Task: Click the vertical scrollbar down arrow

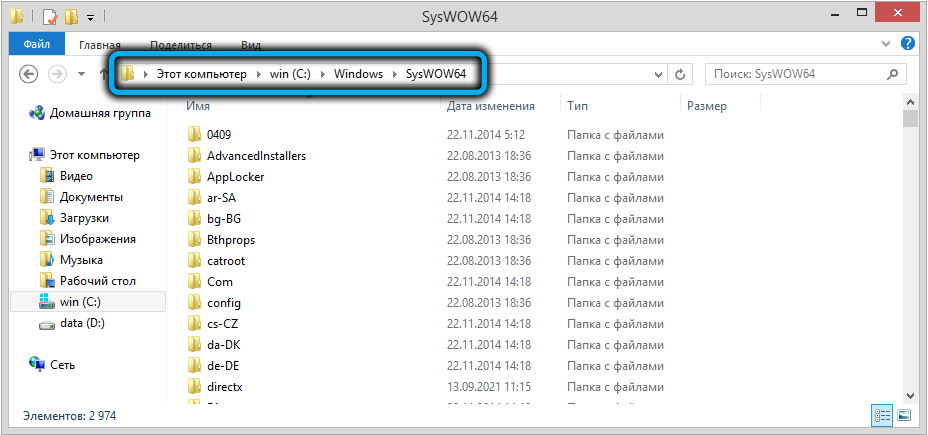Action: (910, 396)
